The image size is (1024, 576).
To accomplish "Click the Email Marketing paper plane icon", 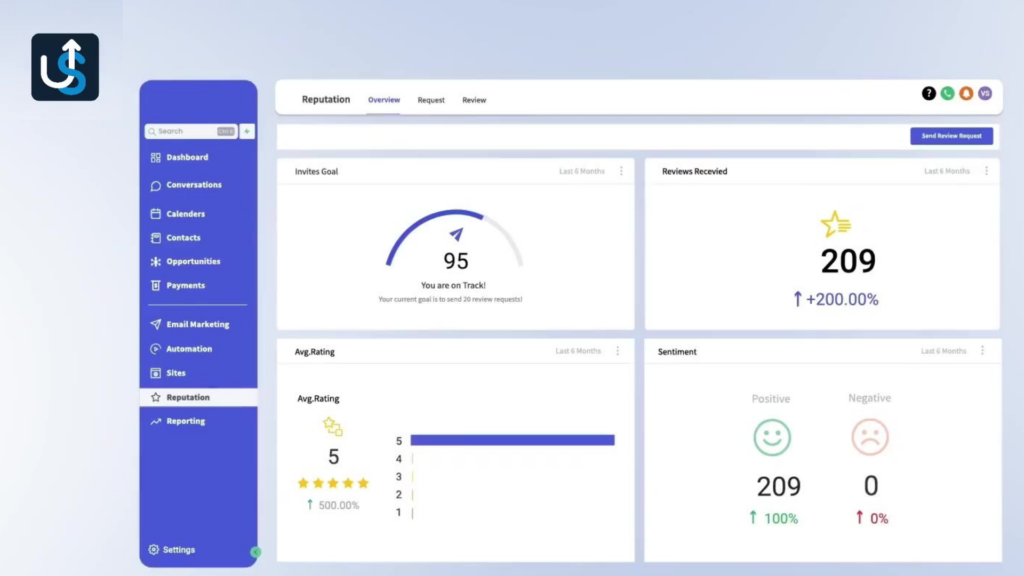I will [x=155, y=324].
